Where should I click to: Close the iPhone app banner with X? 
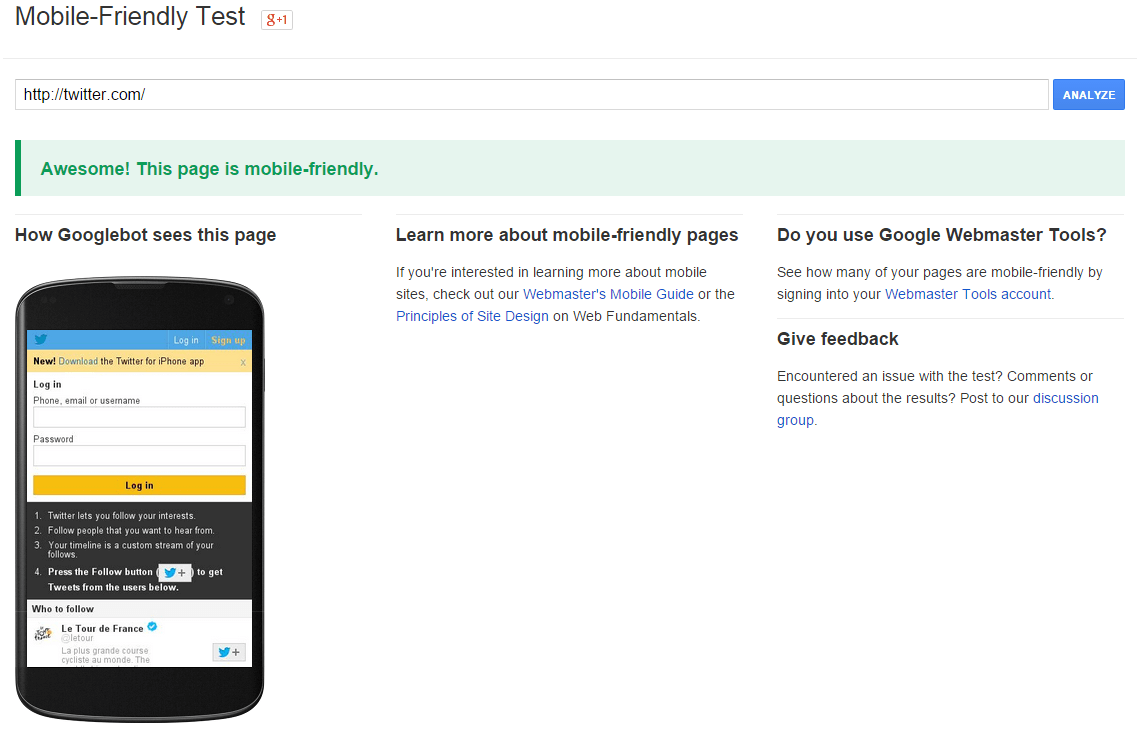243,362
